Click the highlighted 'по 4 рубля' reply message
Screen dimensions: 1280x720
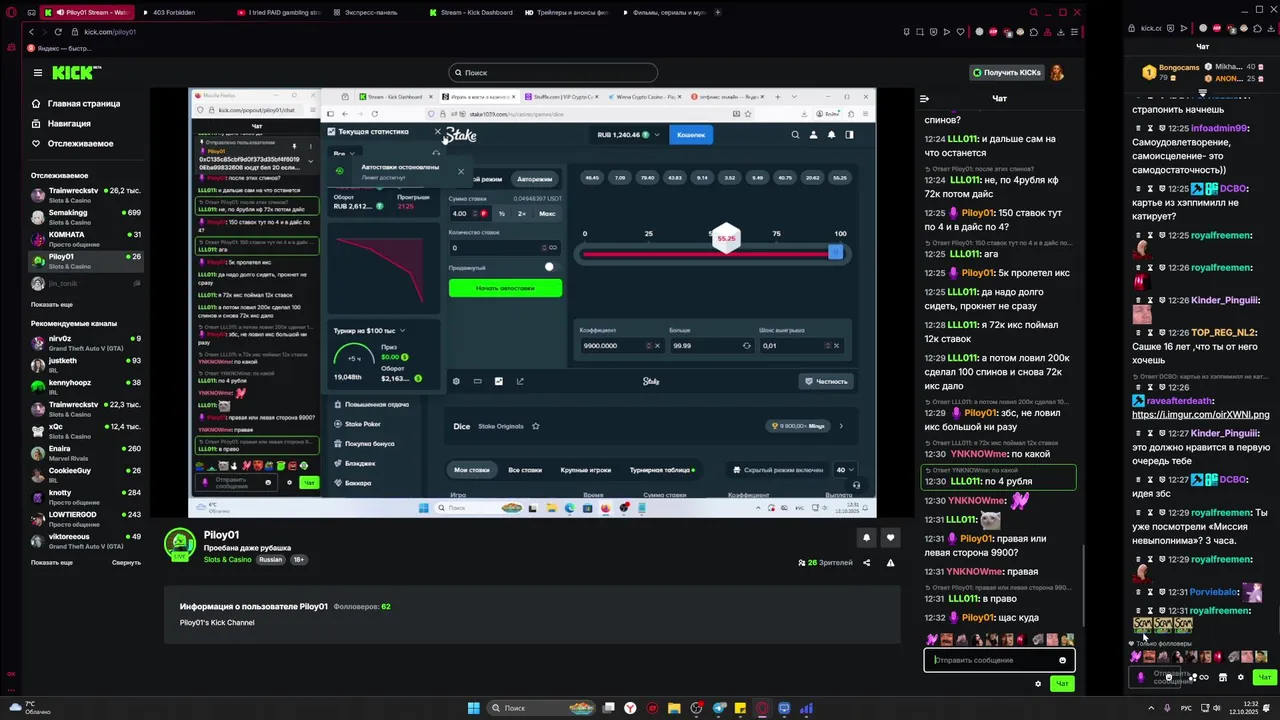tap(998, 476)
